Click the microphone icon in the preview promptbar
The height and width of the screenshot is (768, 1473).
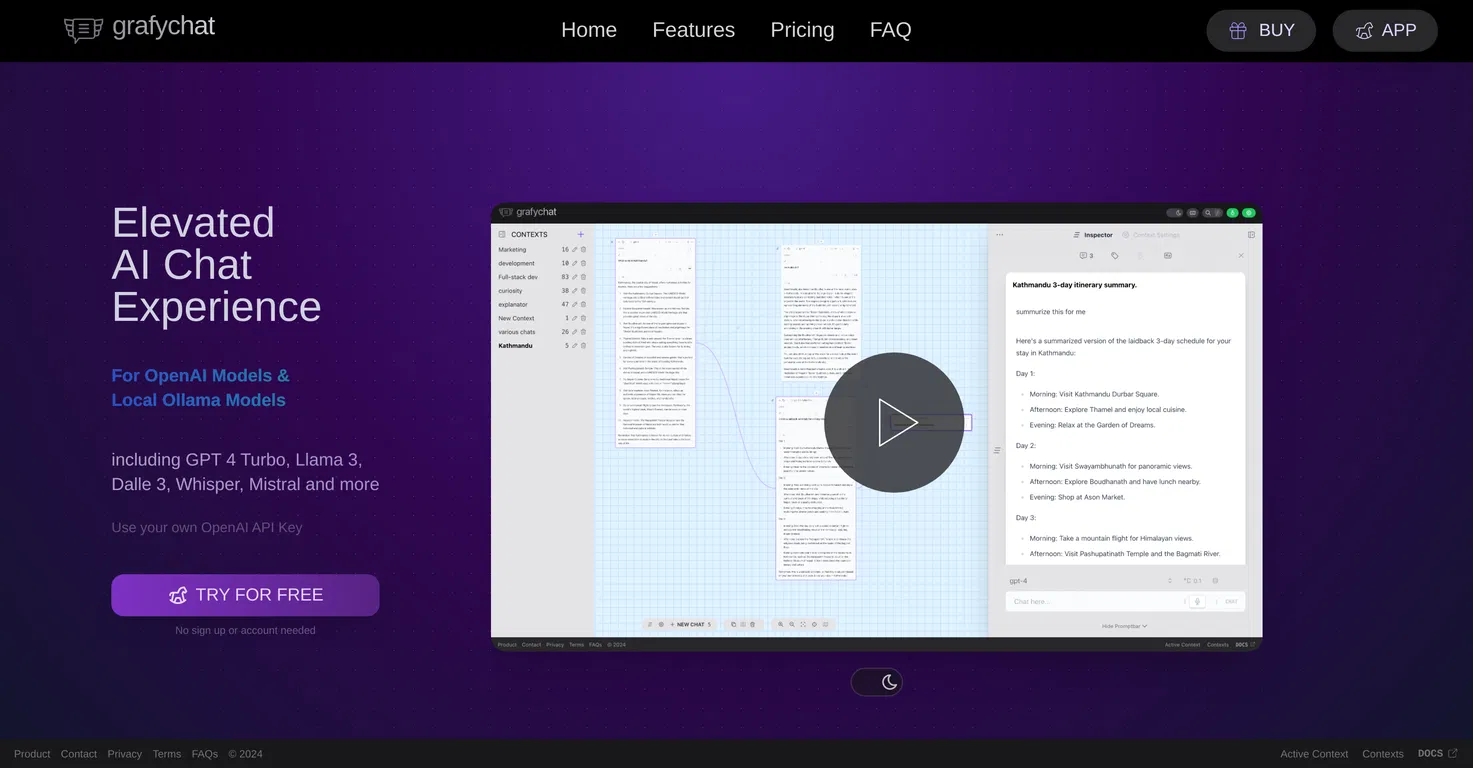point(1197,602)
